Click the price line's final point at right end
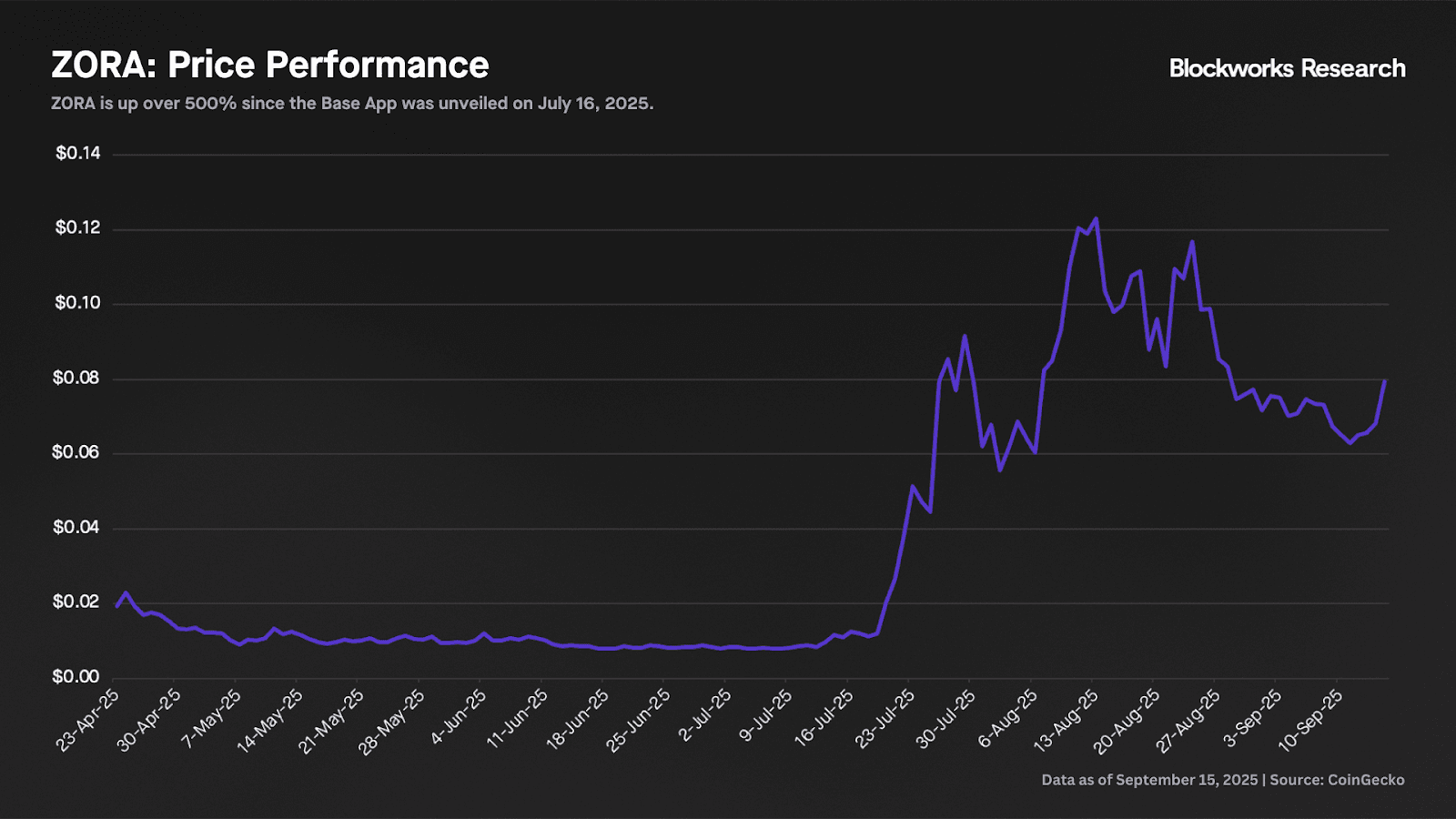 coord(1385,380)
